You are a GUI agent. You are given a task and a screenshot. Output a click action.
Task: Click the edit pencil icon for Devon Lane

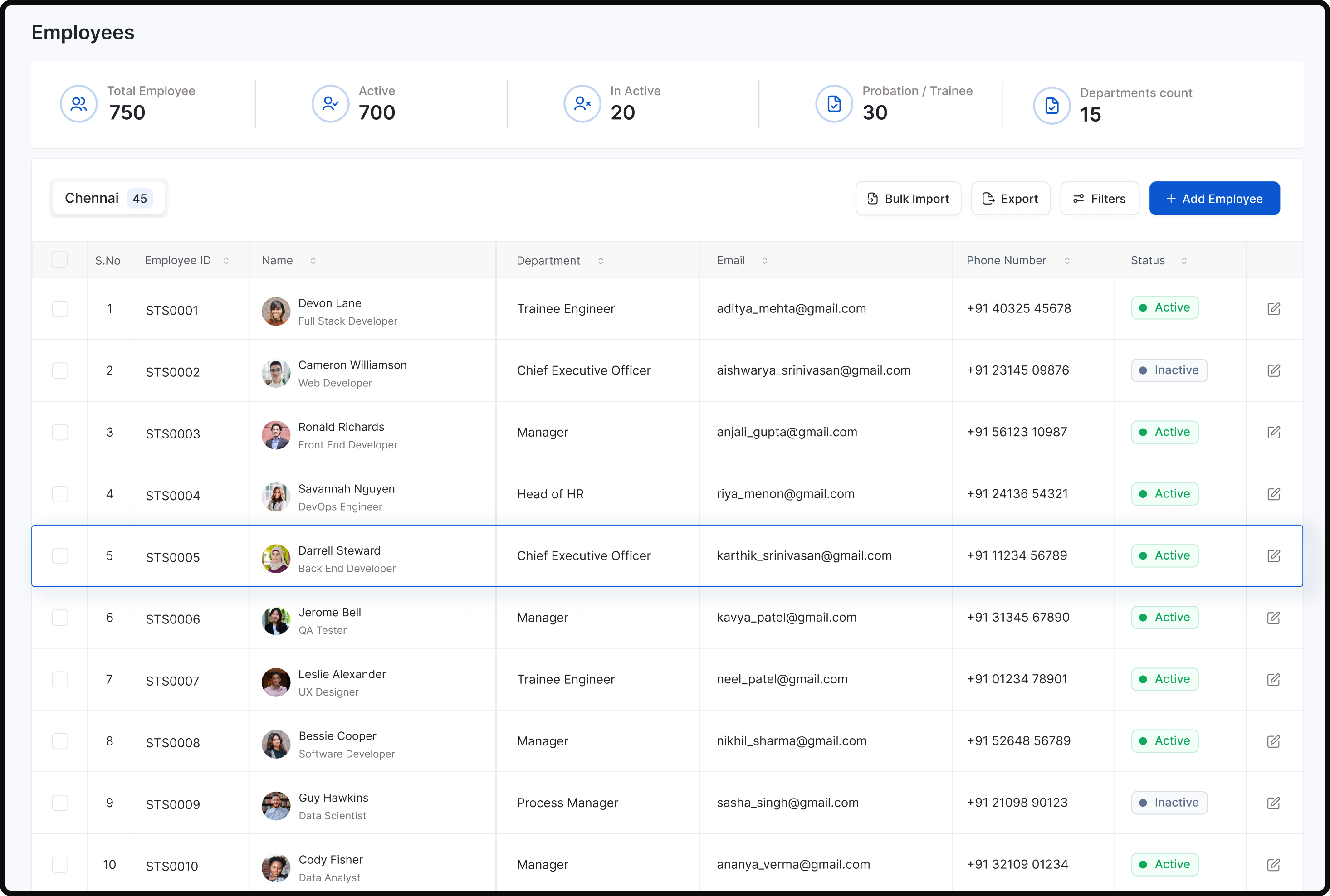click(x=1275, y=309)
